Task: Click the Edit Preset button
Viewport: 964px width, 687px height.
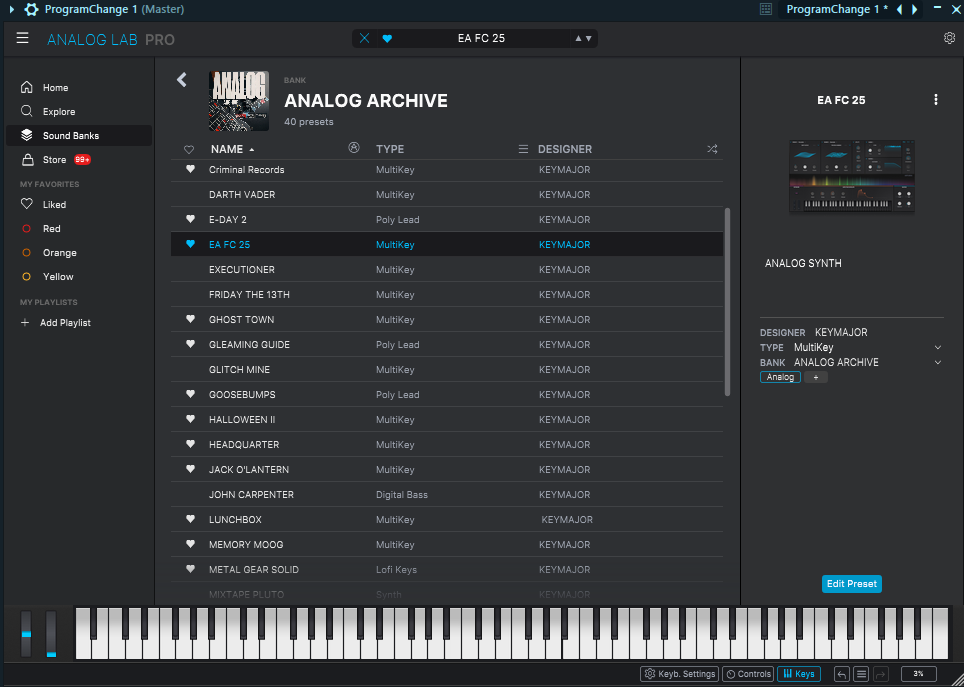Action: tap(851, 584)
